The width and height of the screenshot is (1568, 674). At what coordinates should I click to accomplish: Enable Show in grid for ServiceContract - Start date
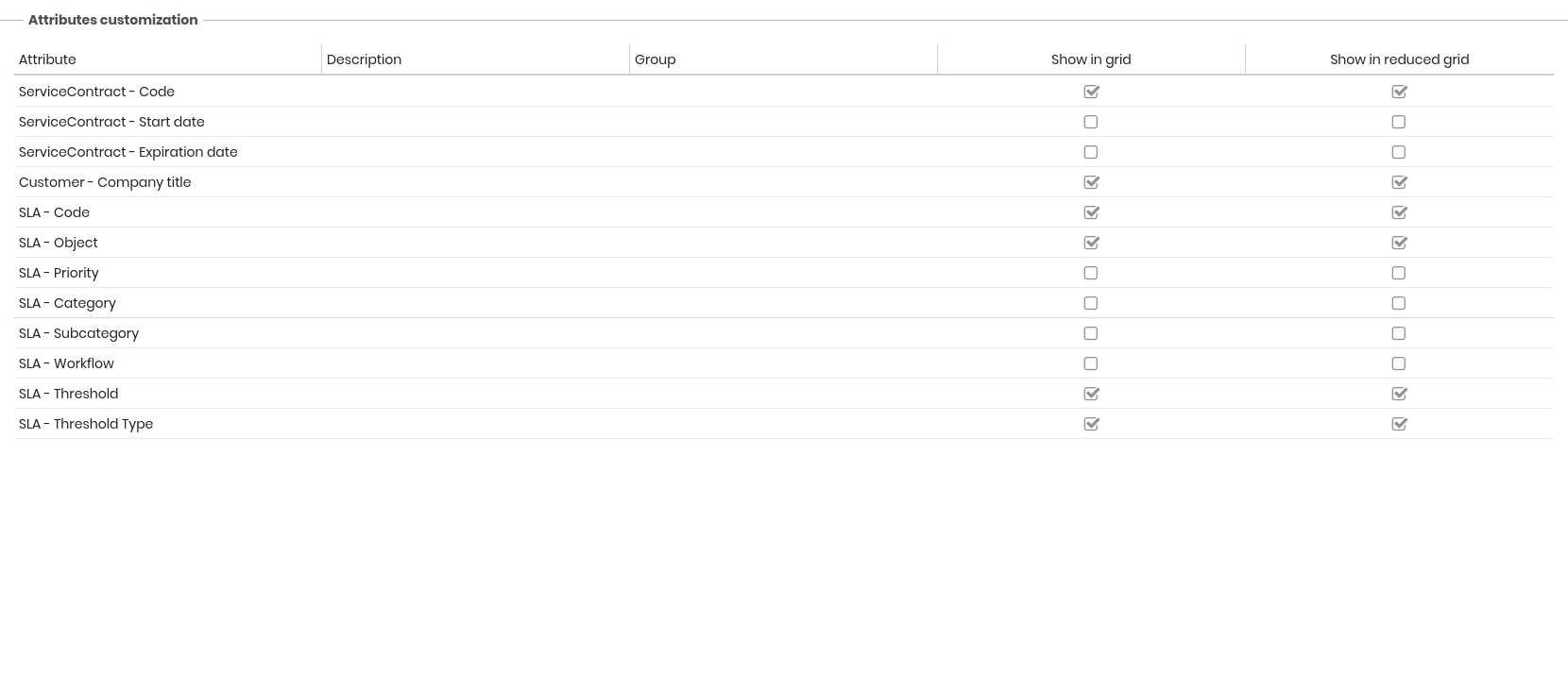1091,122
